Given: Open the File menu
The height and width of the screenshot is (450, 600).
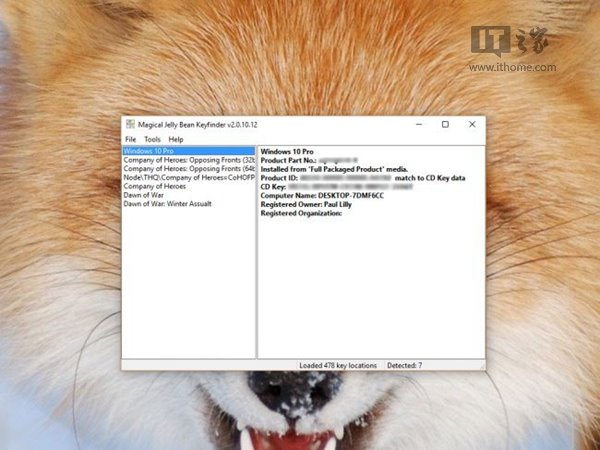Looking at the screenshot, I should point(130,139).
